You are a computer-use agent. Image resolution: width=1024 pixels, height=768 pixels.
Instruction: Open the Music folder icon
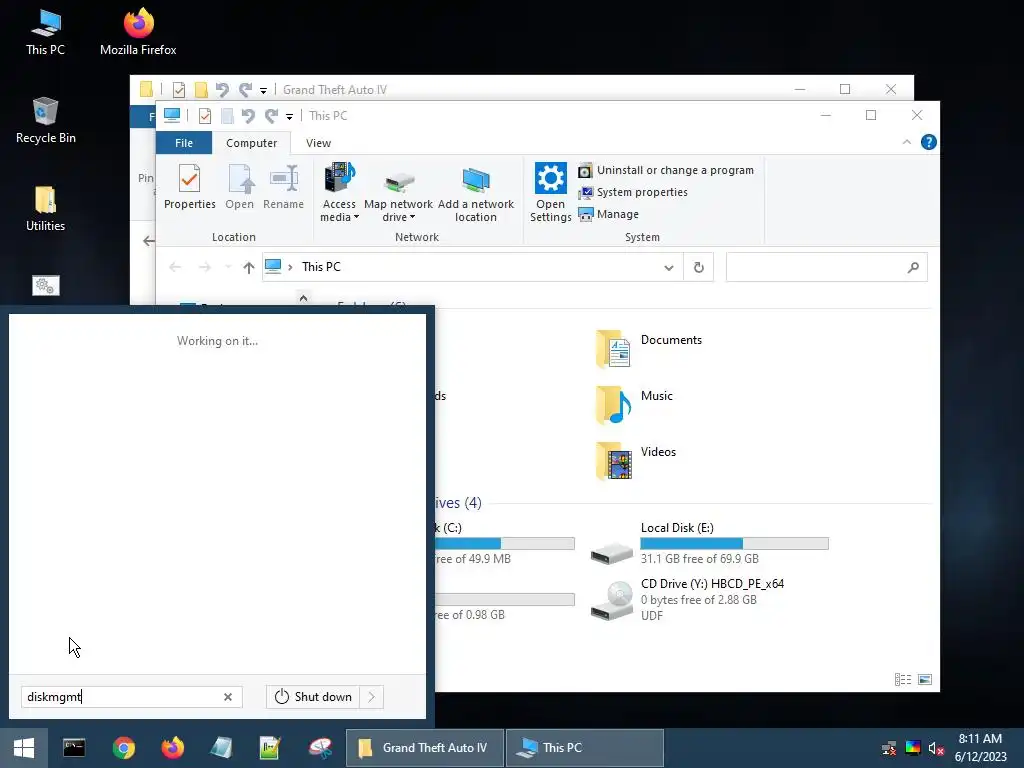[x=613, y=404]
